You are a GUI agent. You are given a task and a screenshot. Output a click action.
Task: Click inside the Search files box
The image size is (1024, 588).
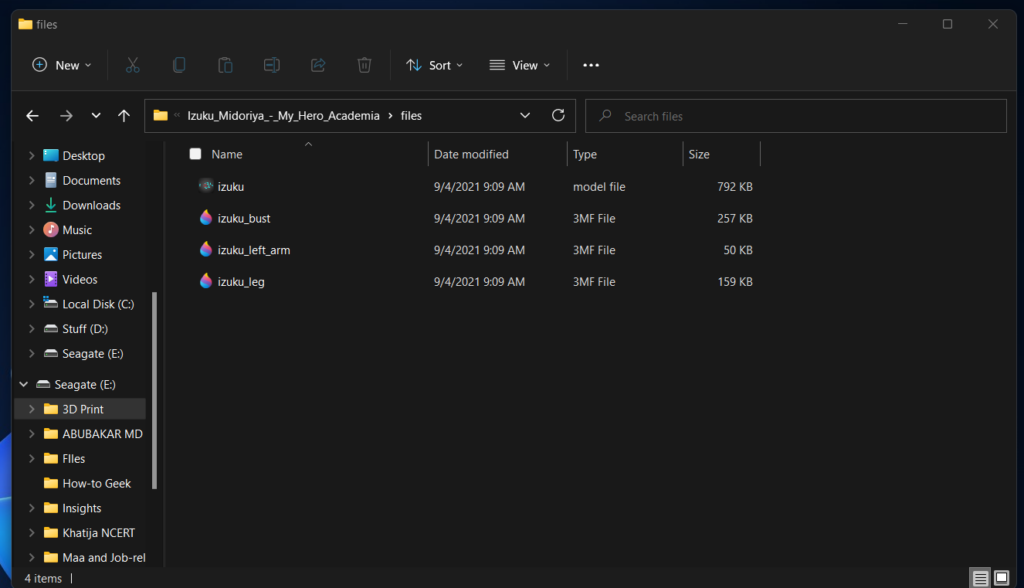pos(800,116)
